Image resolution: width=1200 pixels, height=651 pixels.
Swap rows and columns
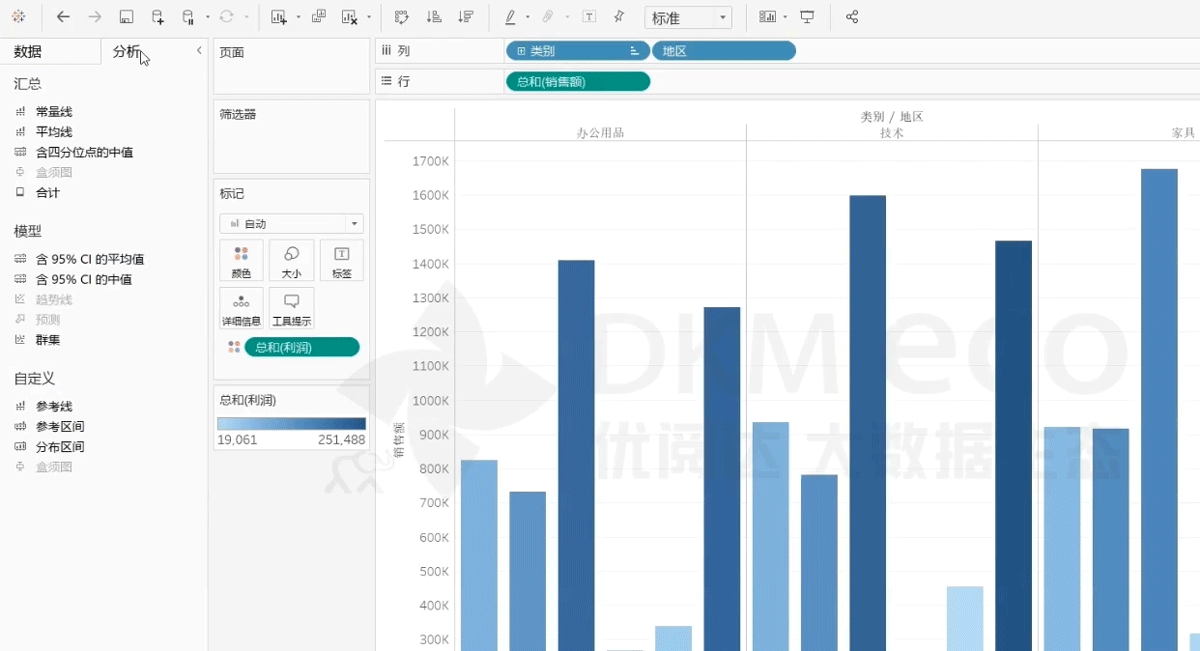[x=402, y=17]
